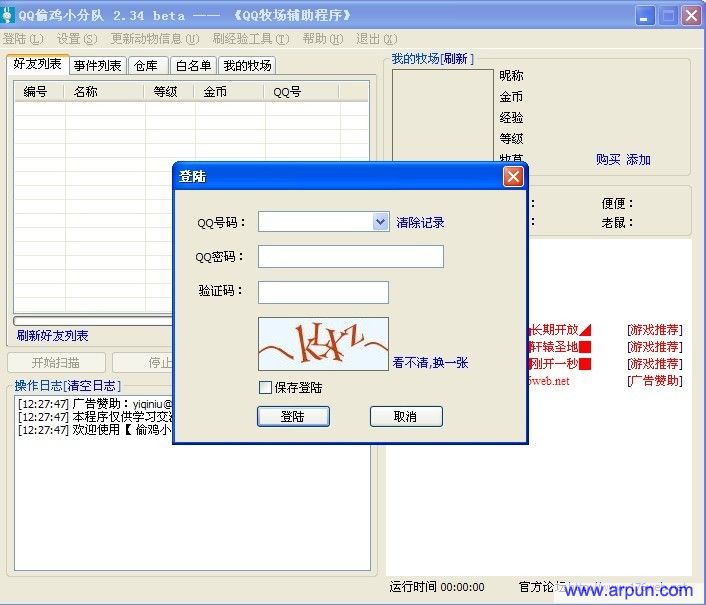706x605 pixels.
Task: Click 清空日志 link in 操作日志
Action: coord(91,386)
